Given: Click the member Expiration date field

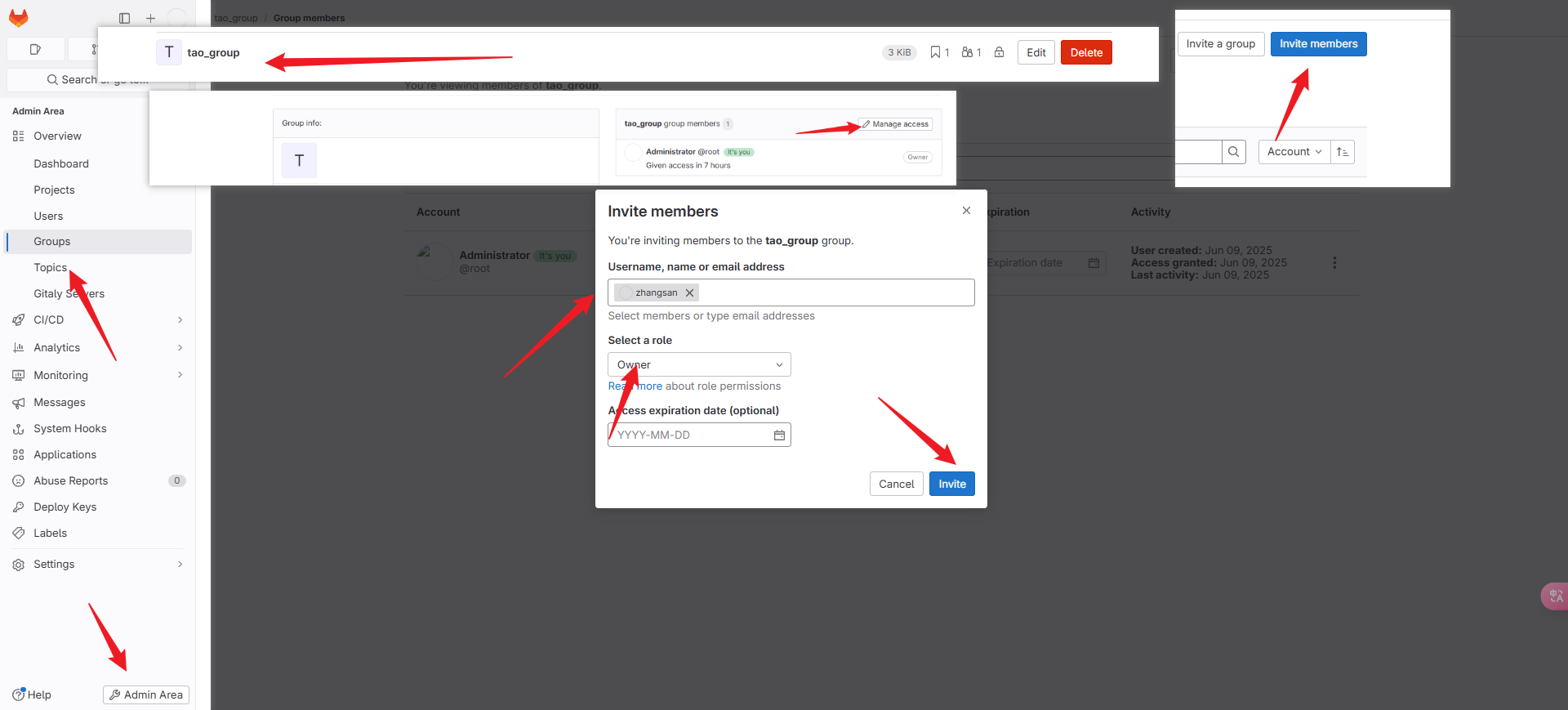Looking at the screenshot, I should point(1045,263).
